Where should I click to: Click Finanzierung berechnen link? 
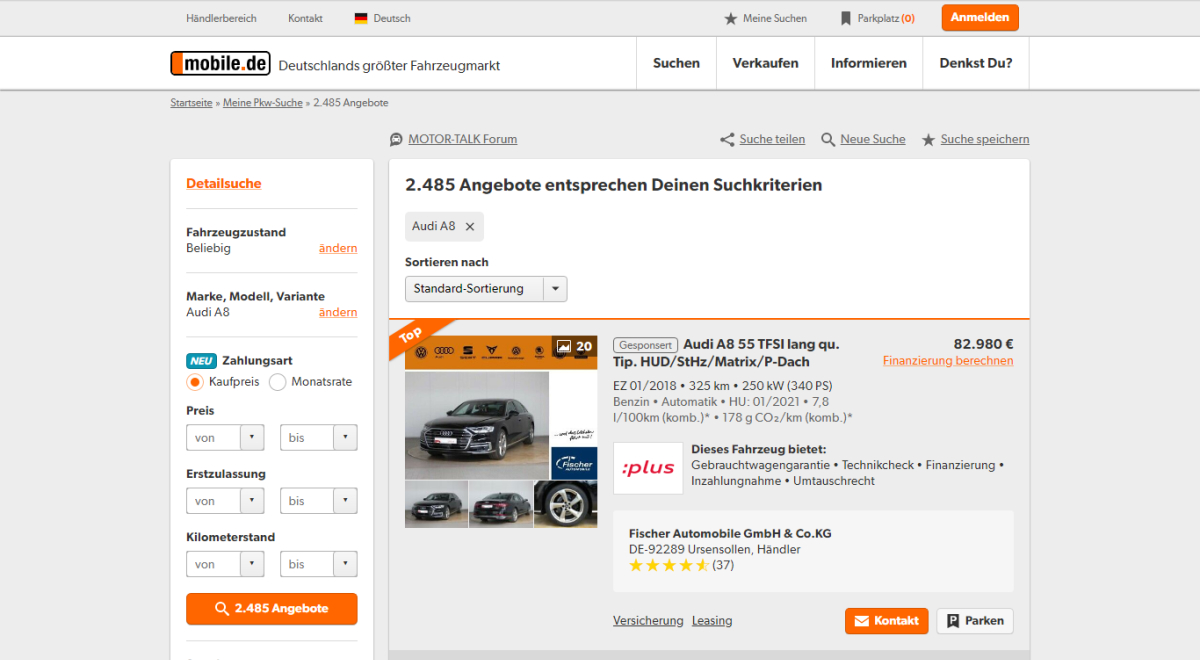pyautogui.click(x=948, y=361)
